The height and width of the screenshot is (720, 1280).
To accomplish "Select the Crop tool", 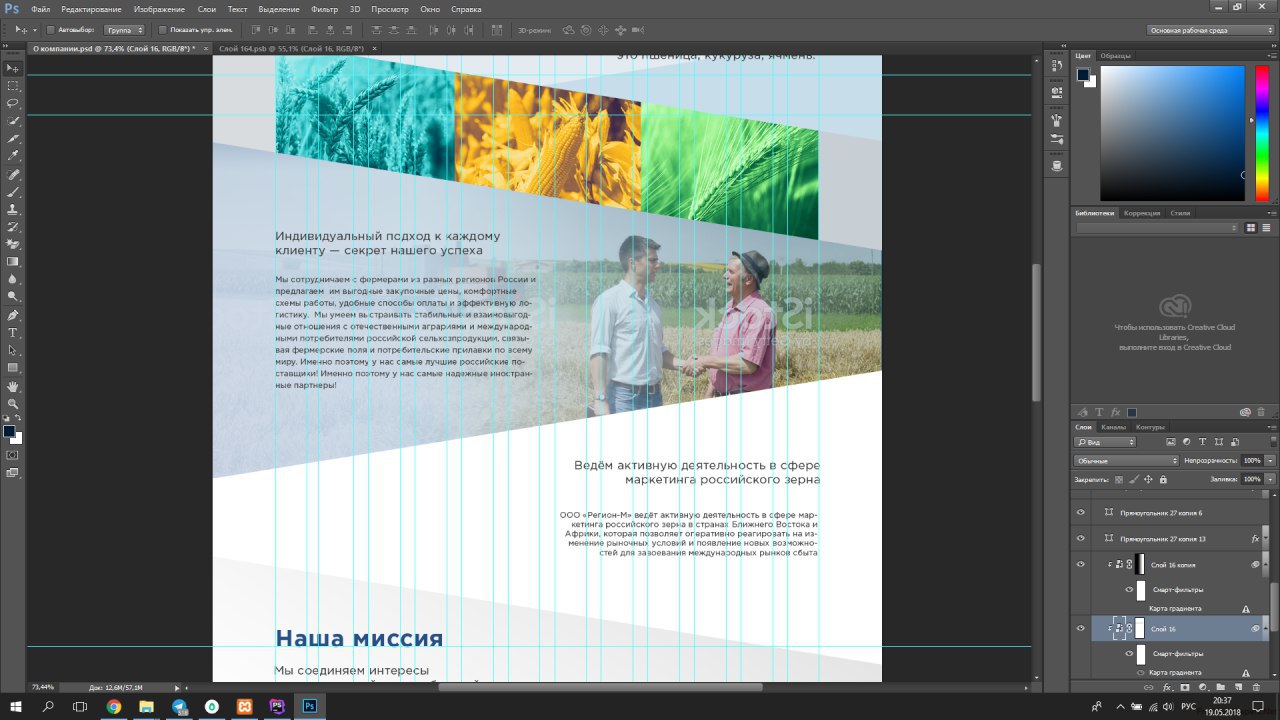I will [x=13, y=138].
